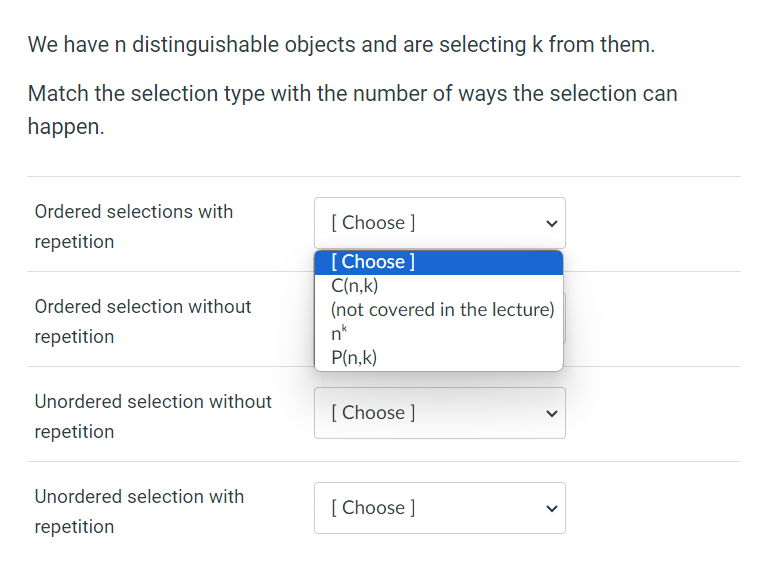The width and height of the screenshot is (765, 579).
Task: Click the word 'happen.' in the instructions
Action: pyautogui.click(x=66, y=128)
